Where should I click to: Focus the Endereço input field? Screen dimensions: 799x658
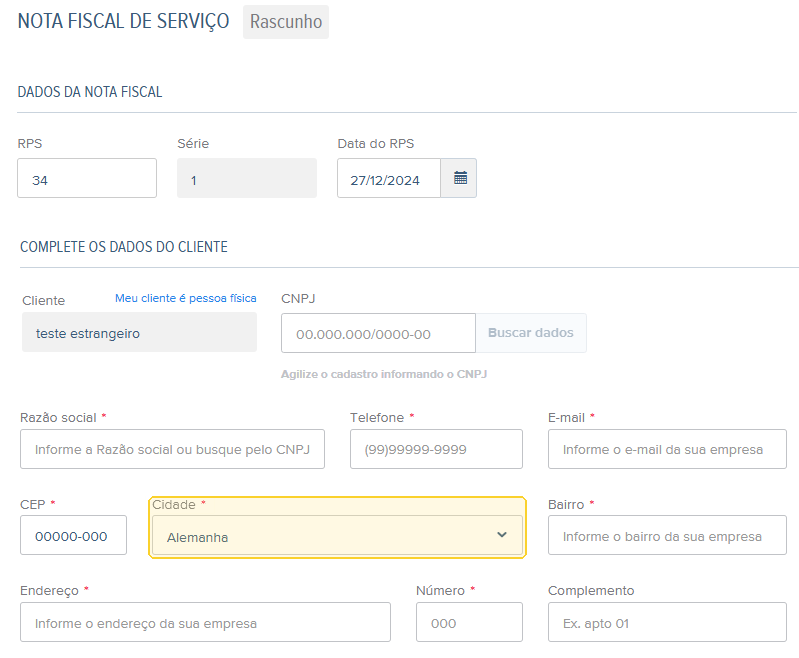[x=205, y=622]
